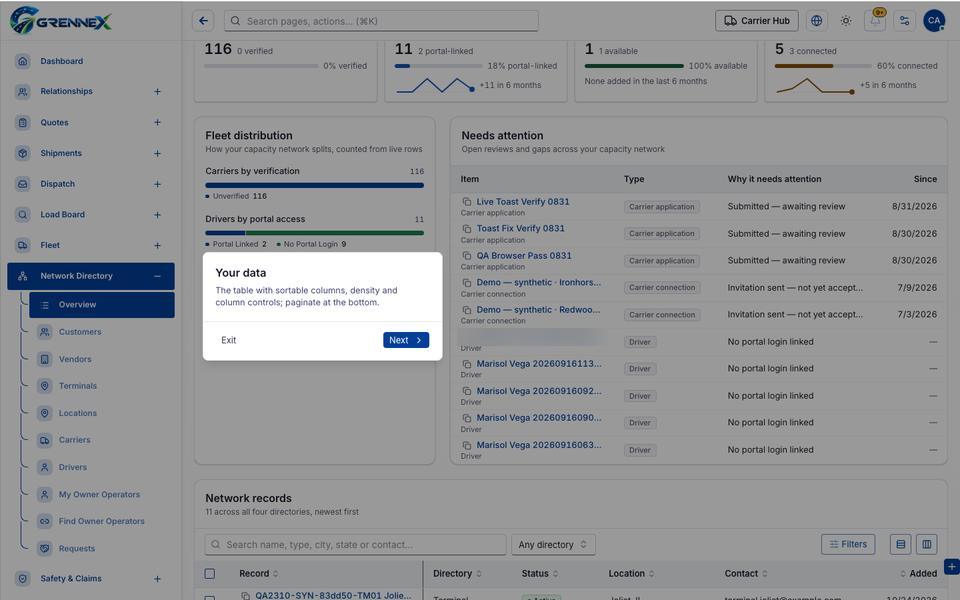
Task: Collapse the Network Directory section
Action: click(157, 276)
